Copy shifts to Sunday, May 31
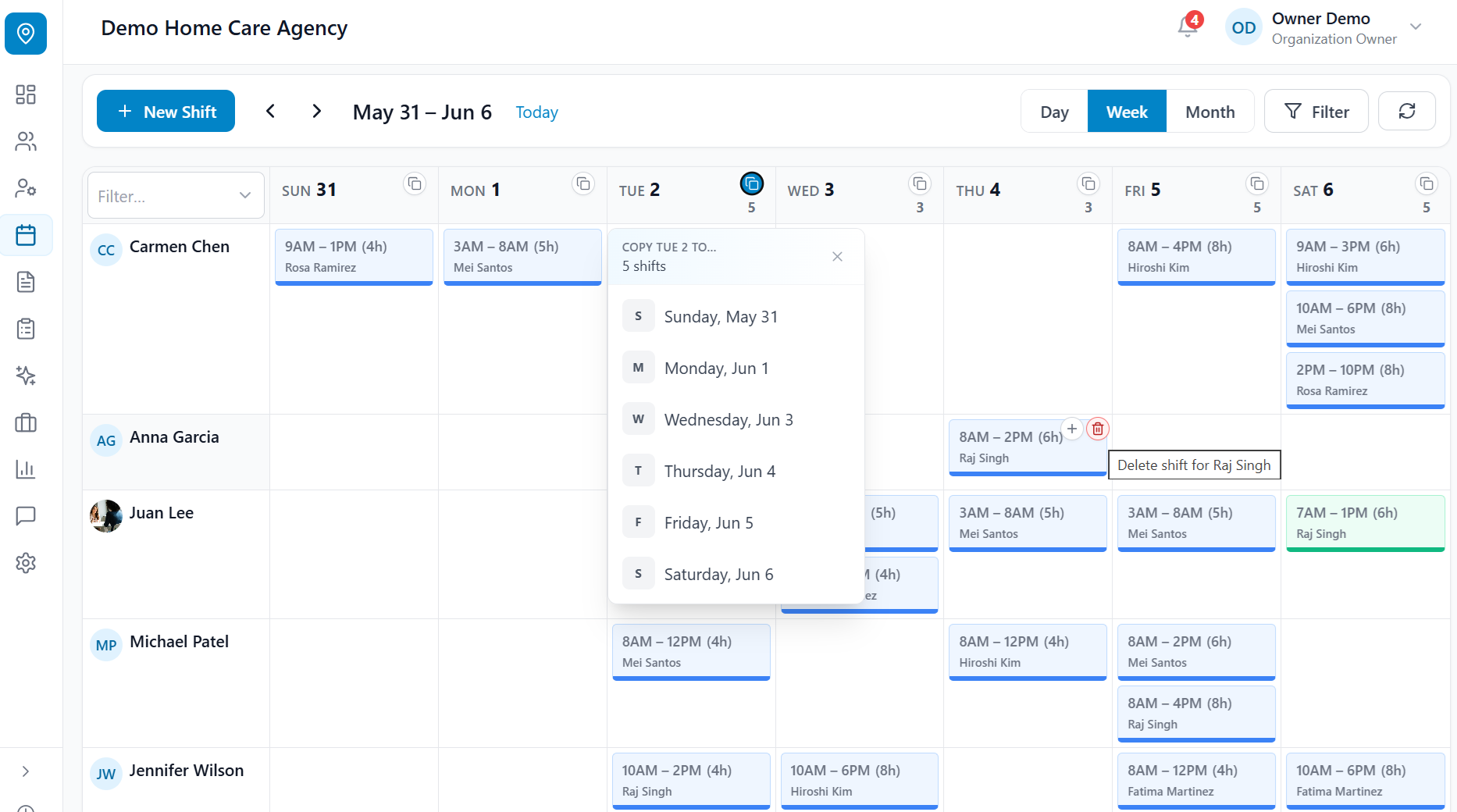This screenshot has height=812, width=1457. [x=736, y=316]
